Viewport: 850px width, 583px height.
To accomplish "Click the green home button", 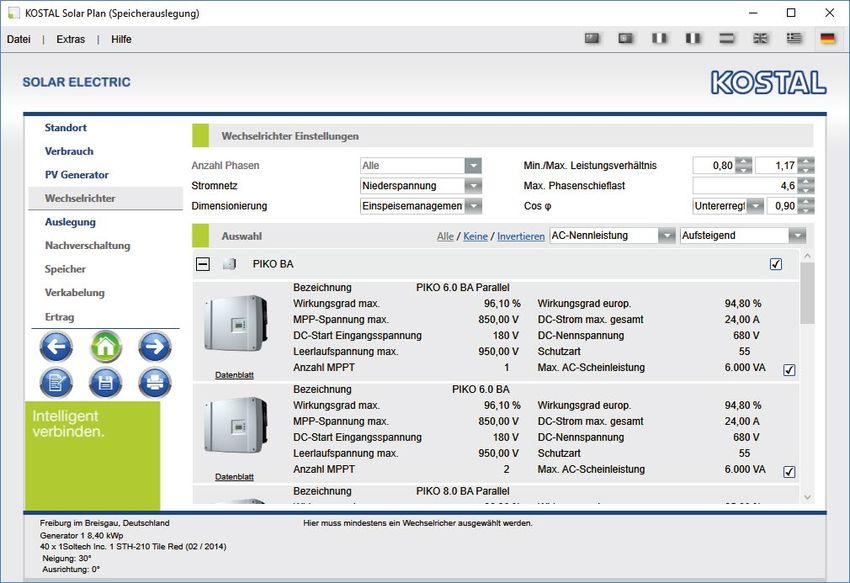I will tap(105, 347).
